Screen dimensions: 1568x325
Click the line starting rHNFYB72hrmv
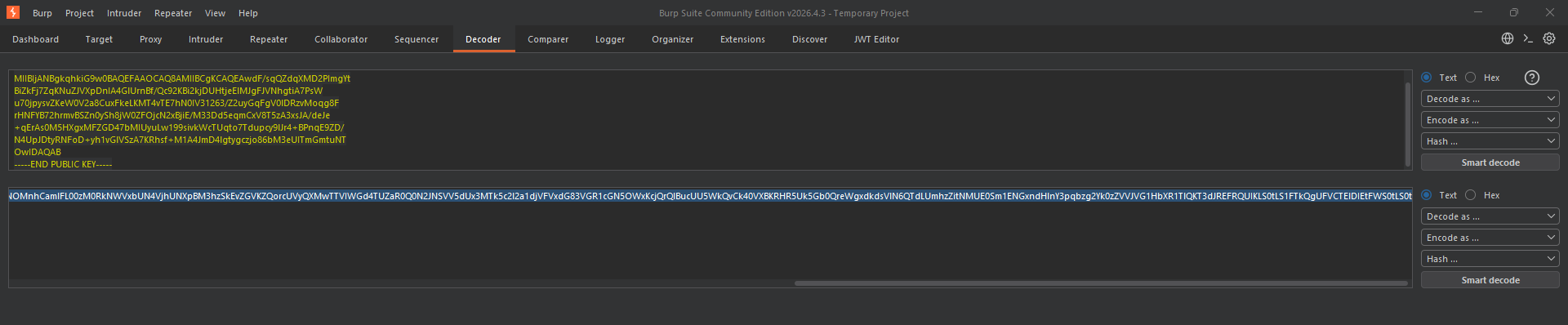coord(172,115)
